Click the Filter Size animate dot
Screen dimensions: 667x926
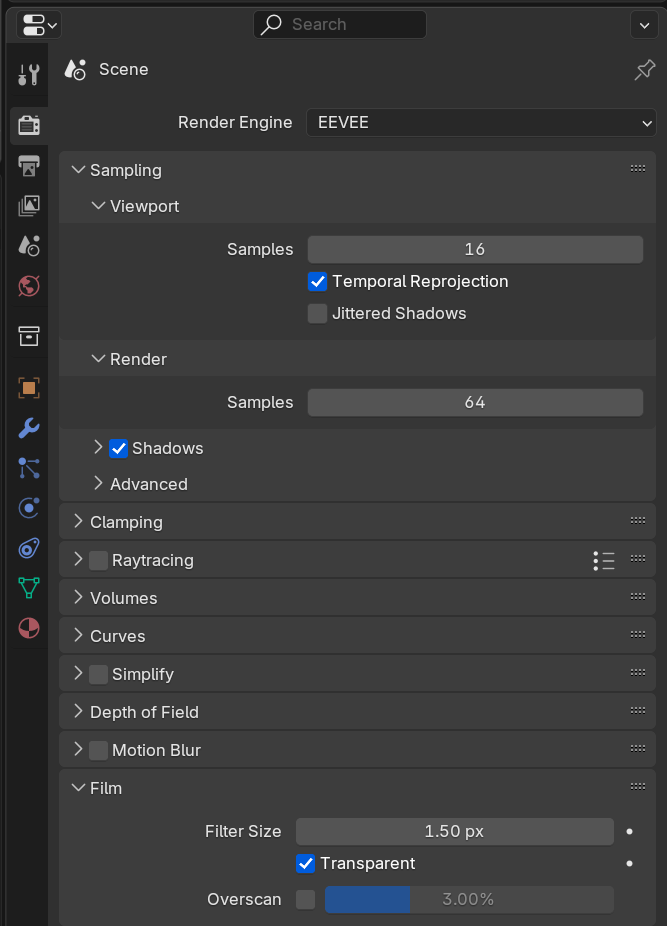(629, 832)
